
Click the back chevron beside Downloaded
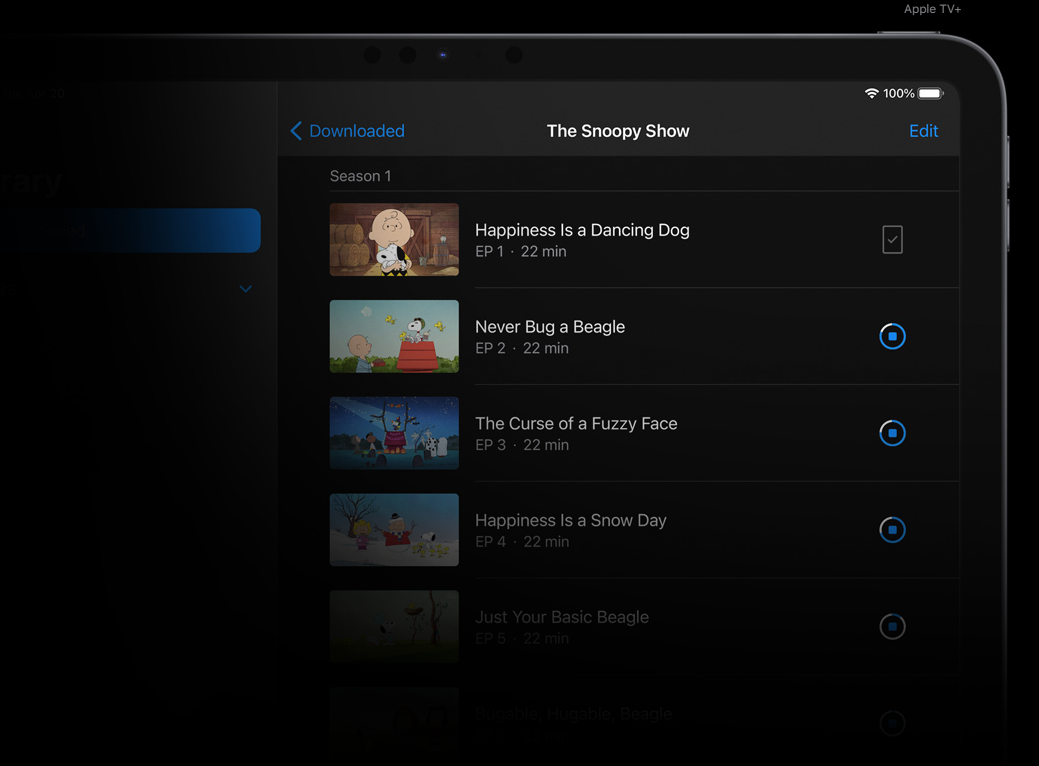(x=296, y=131)
